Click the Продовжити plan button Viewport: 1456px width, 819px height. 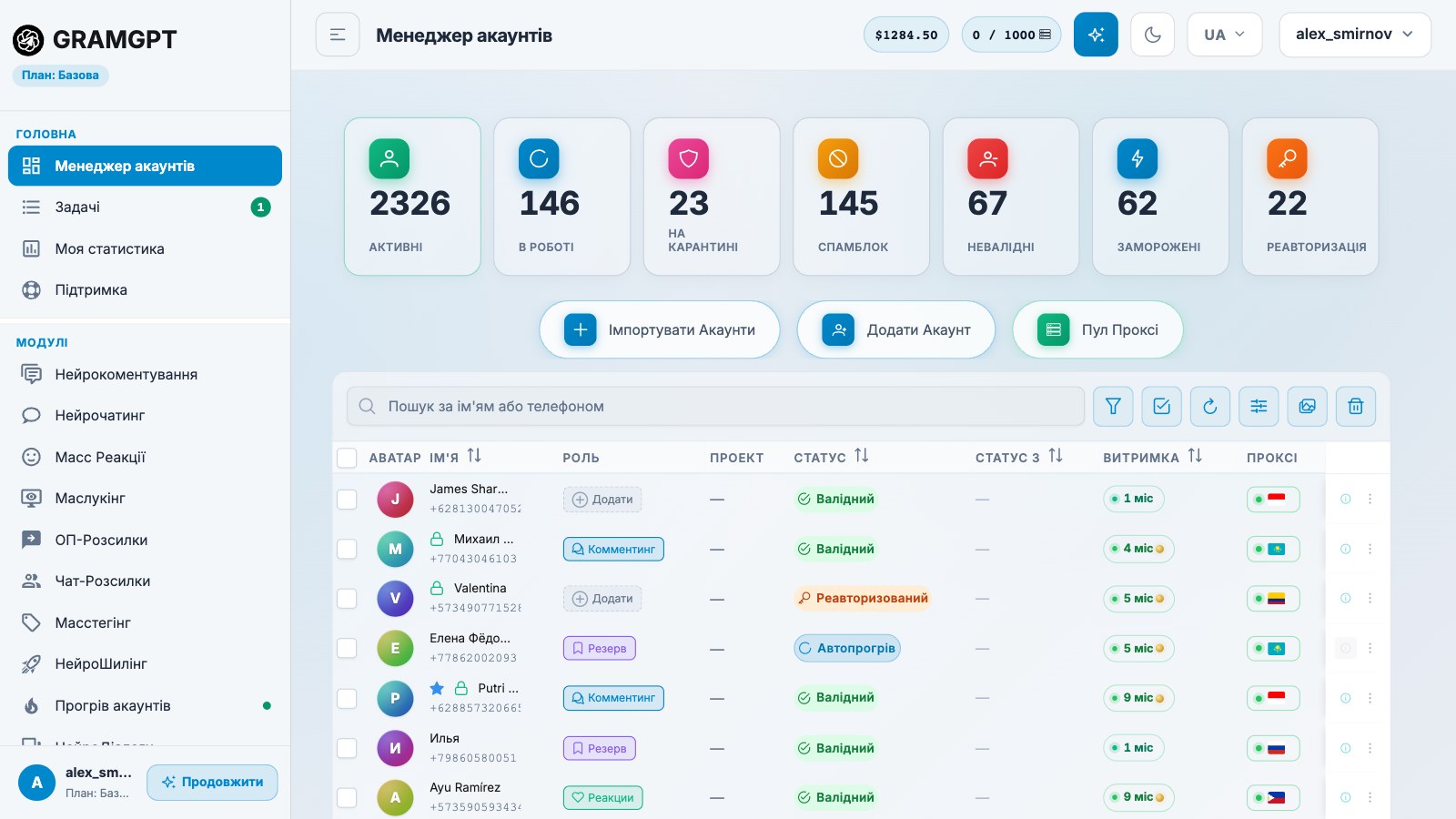212,782
